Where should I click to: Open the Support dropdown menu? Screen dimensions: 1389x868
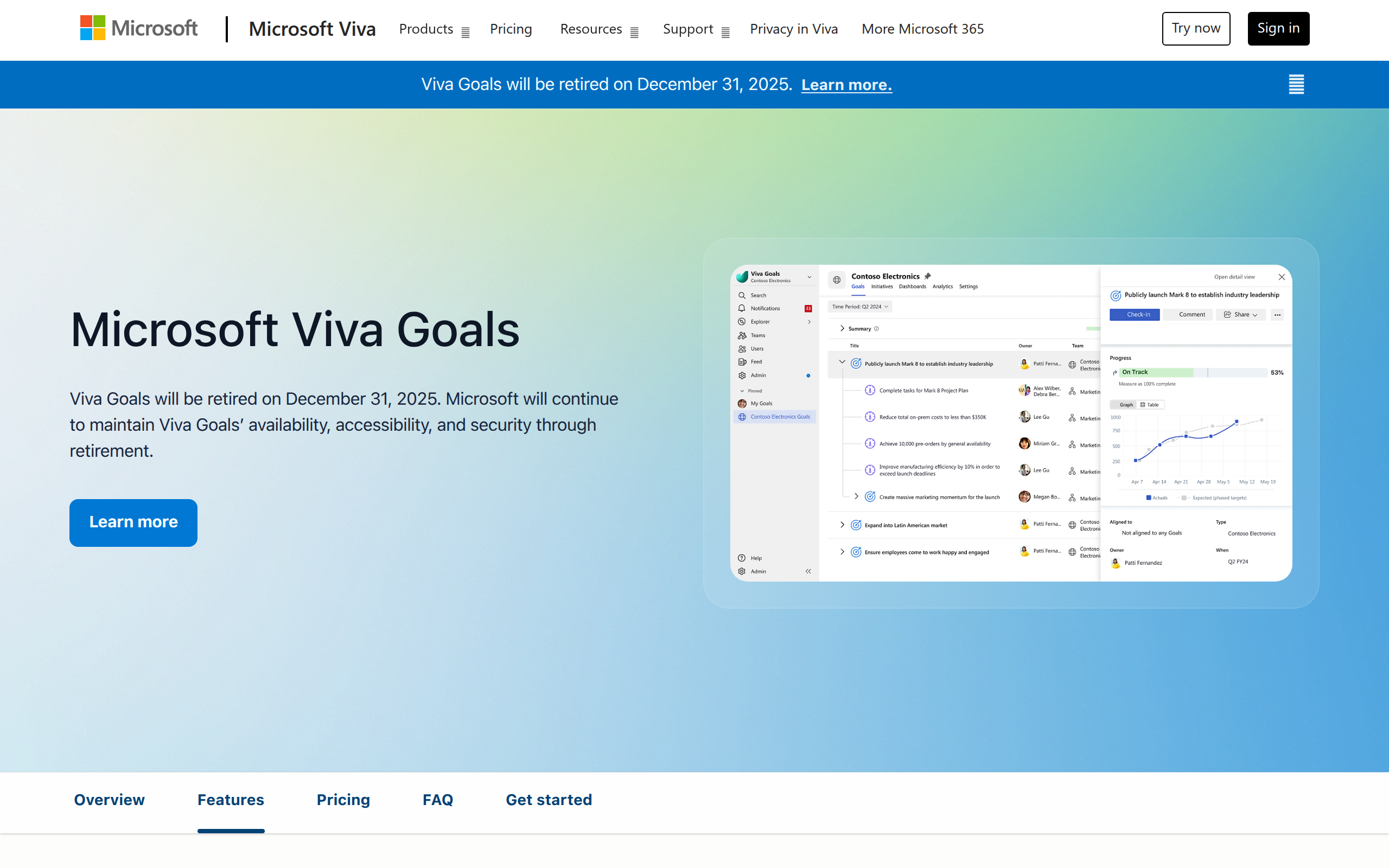[696, 29]
